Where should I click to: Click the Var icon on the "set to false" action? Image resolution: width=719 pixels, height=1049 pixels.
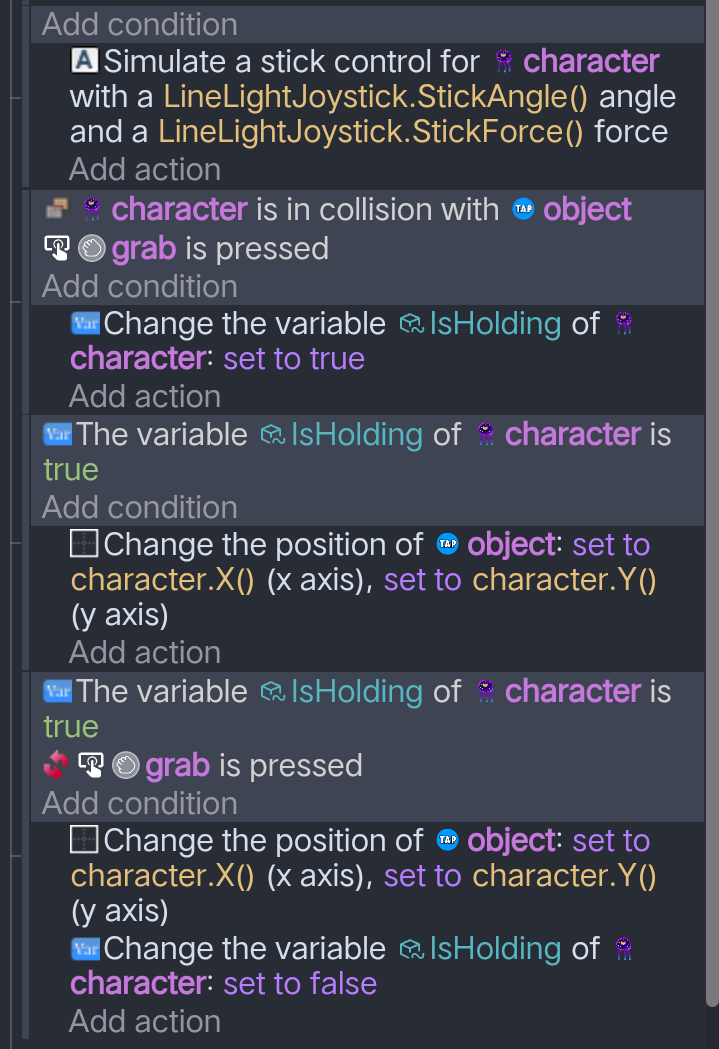pos(85,948)
